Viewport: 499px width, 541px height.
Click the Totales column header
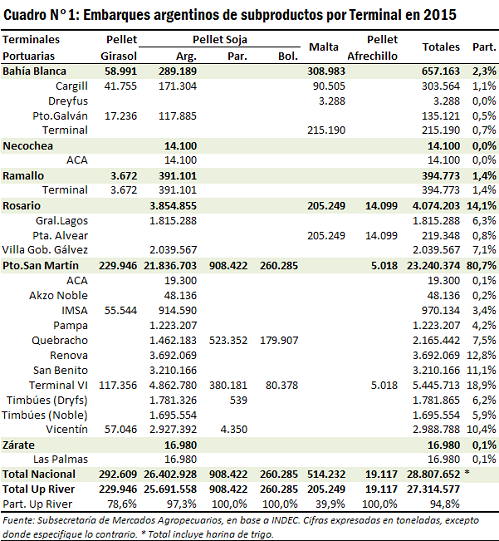pos(441,47)
